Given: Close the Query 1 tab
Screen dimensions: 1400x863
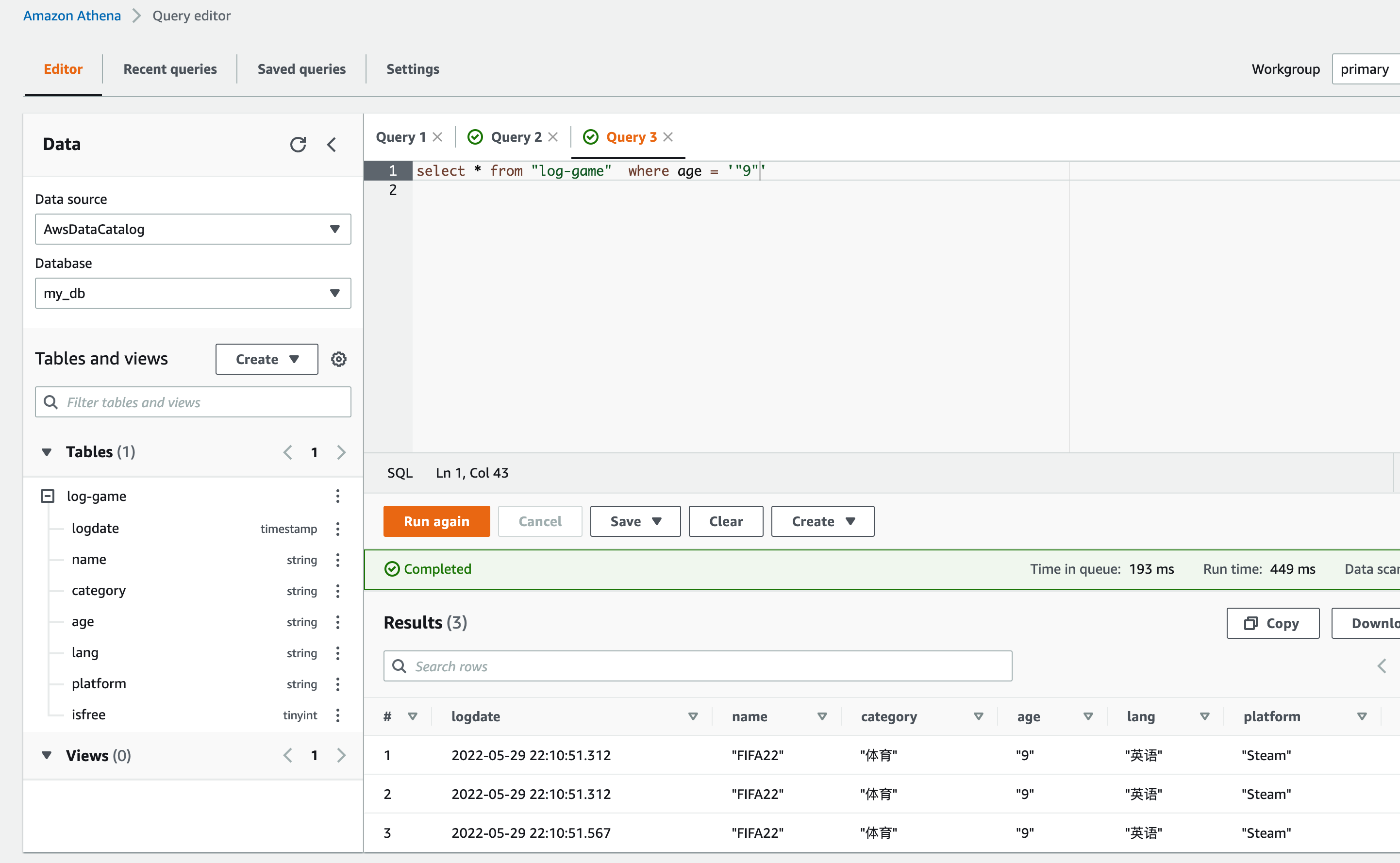Looking at the screenshot, I should [x=438, y=137].
